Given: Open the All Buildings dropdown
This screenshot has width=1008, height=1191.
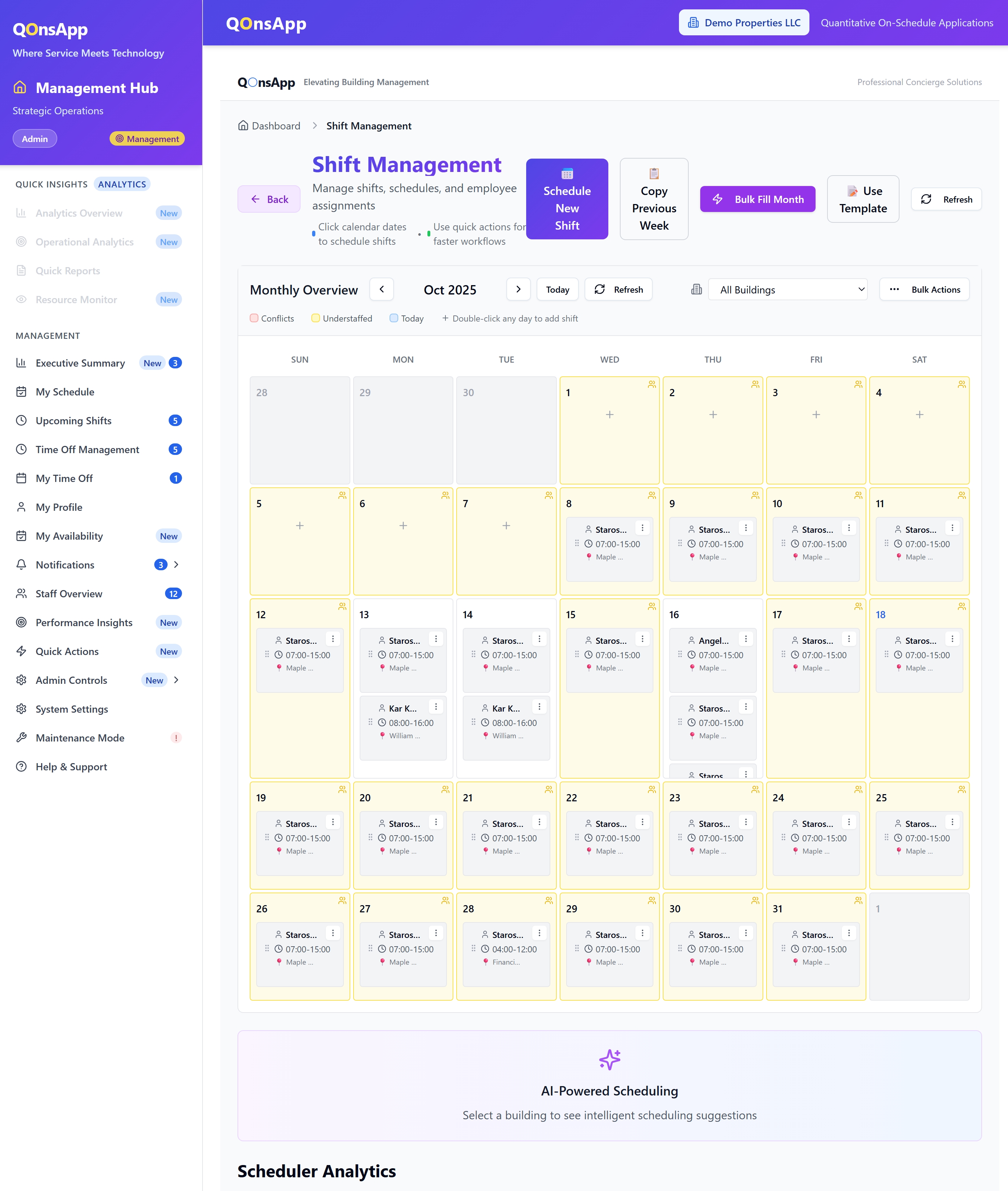Looking at the screenshot, I should pos(789,289).
